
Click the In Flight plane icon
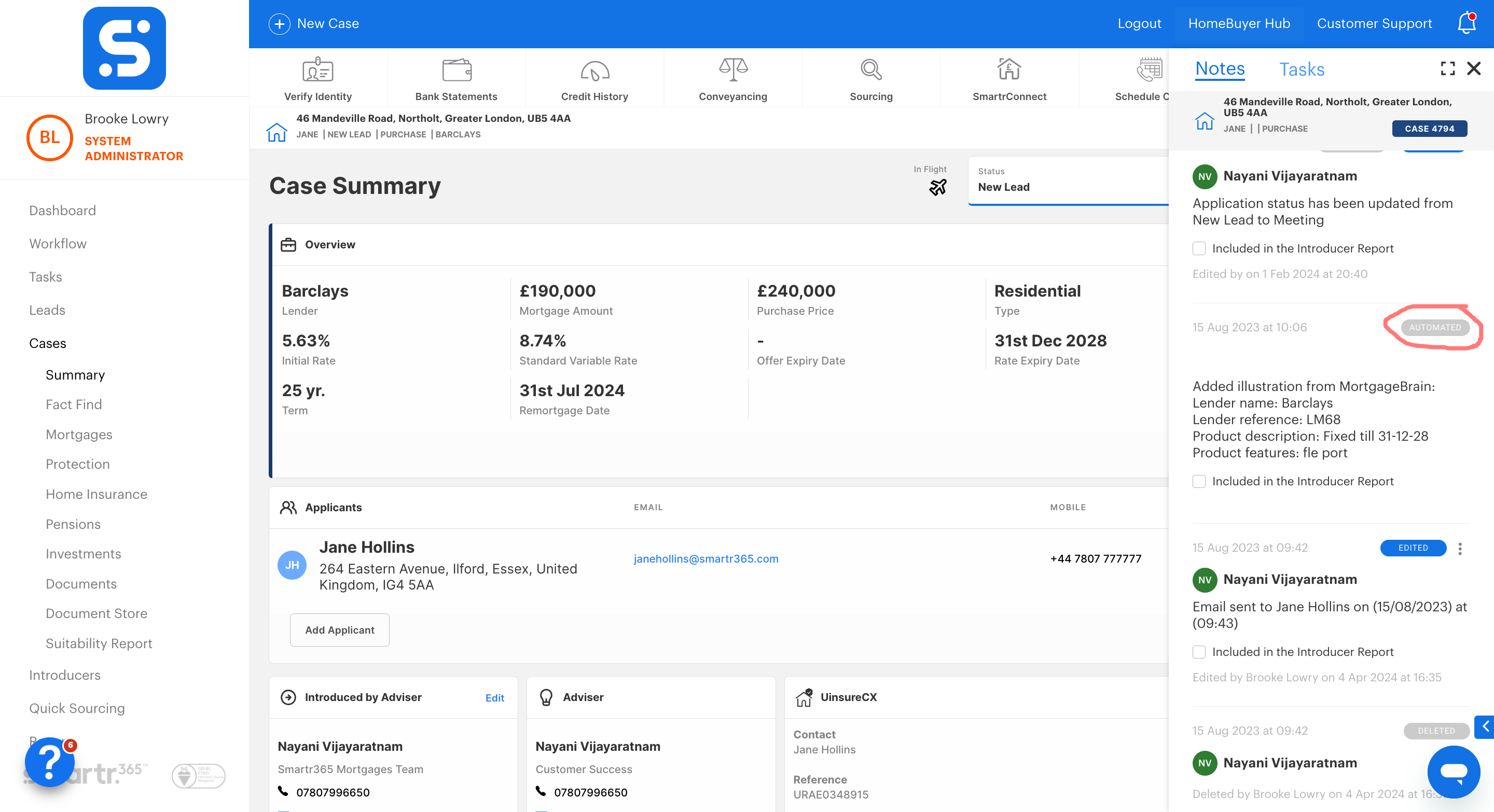(938, 187)
